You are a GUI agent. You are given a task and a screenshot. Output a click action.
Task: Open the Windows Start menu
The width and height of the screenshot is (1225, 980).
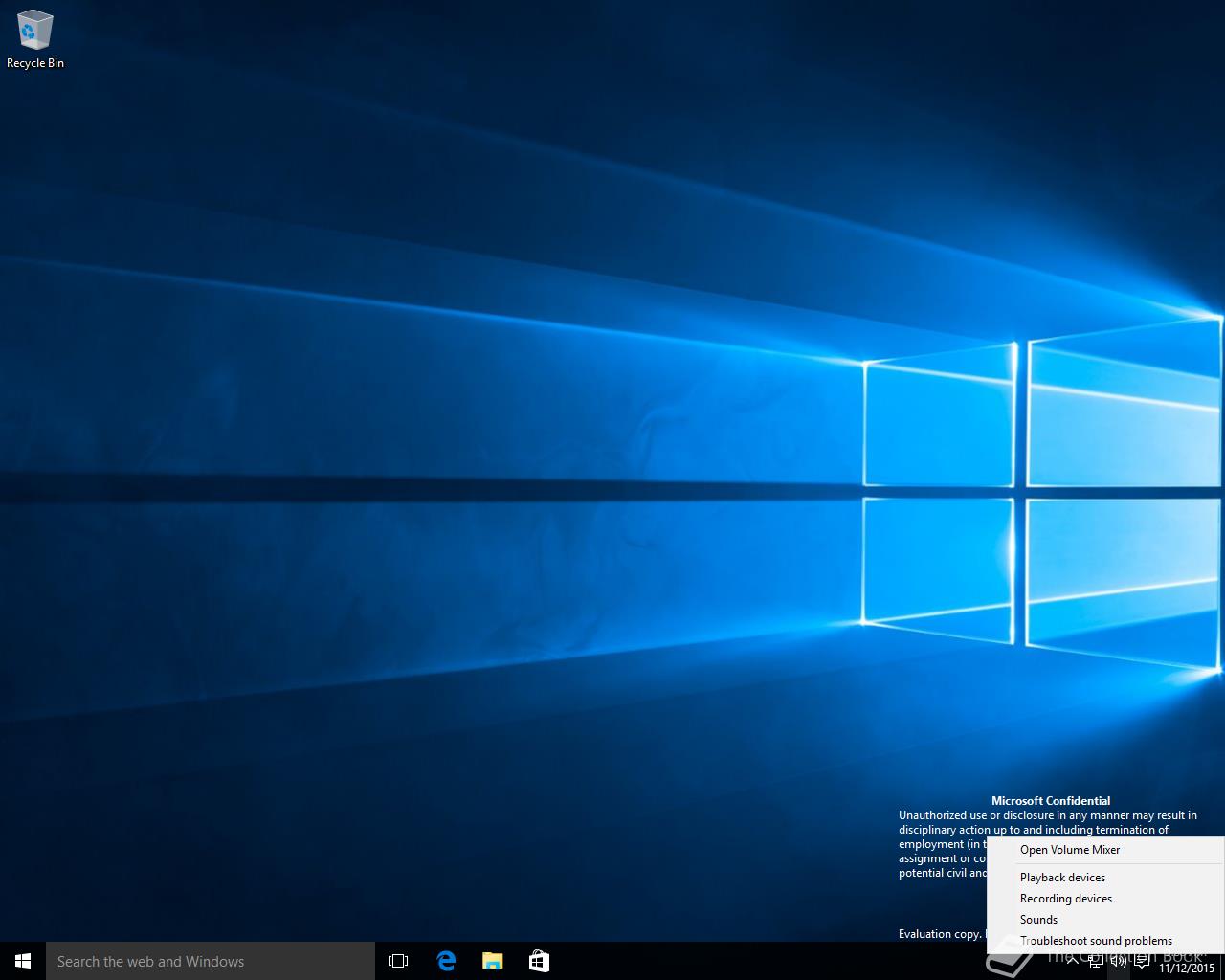(23, 961)
